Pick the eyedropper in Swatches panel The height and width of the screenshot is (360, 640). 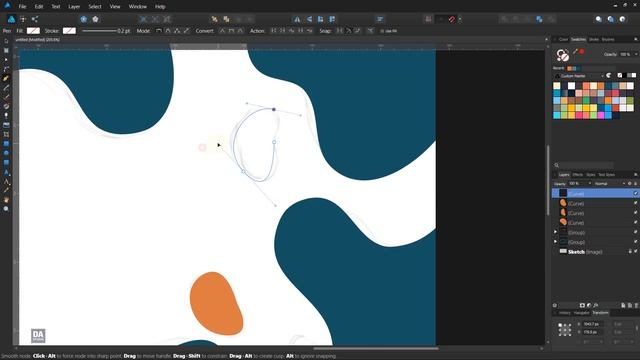575,52
